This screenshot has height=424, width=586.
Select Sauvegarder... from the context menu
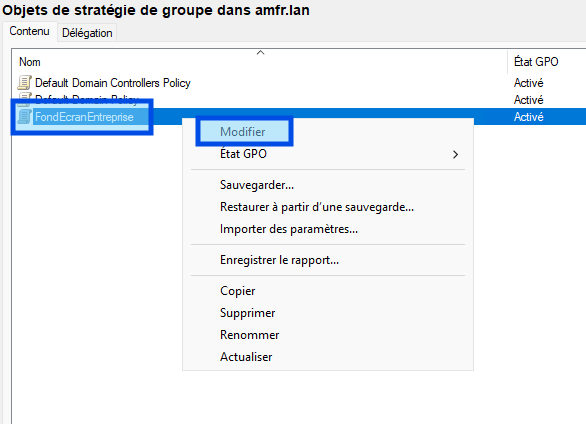pos(257,185)
